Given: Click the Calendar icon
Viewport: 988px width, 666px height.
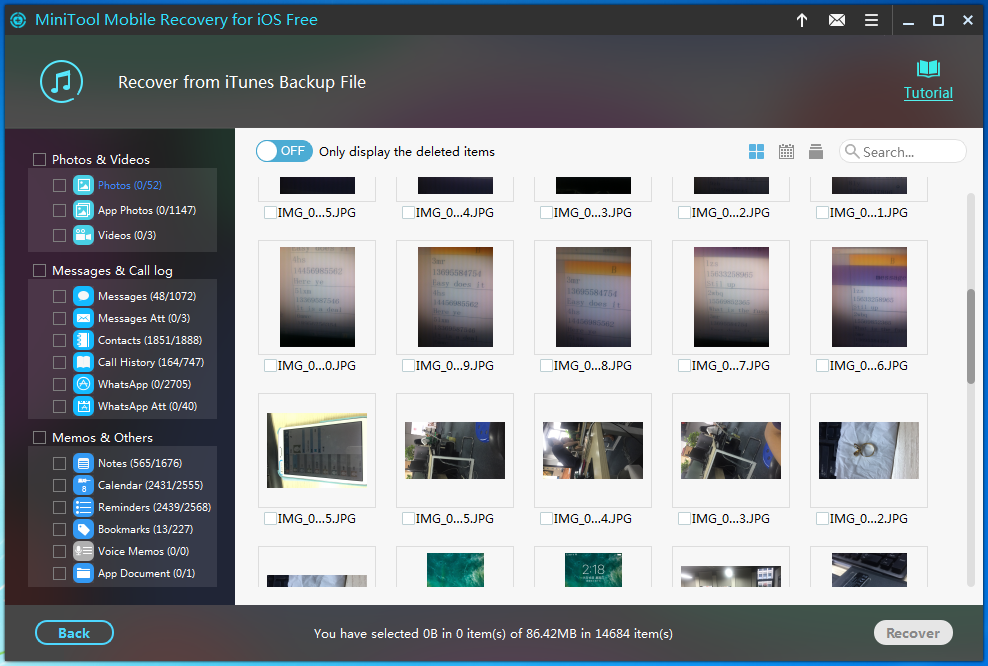Looking at the screenshot, I should [83, 485].
